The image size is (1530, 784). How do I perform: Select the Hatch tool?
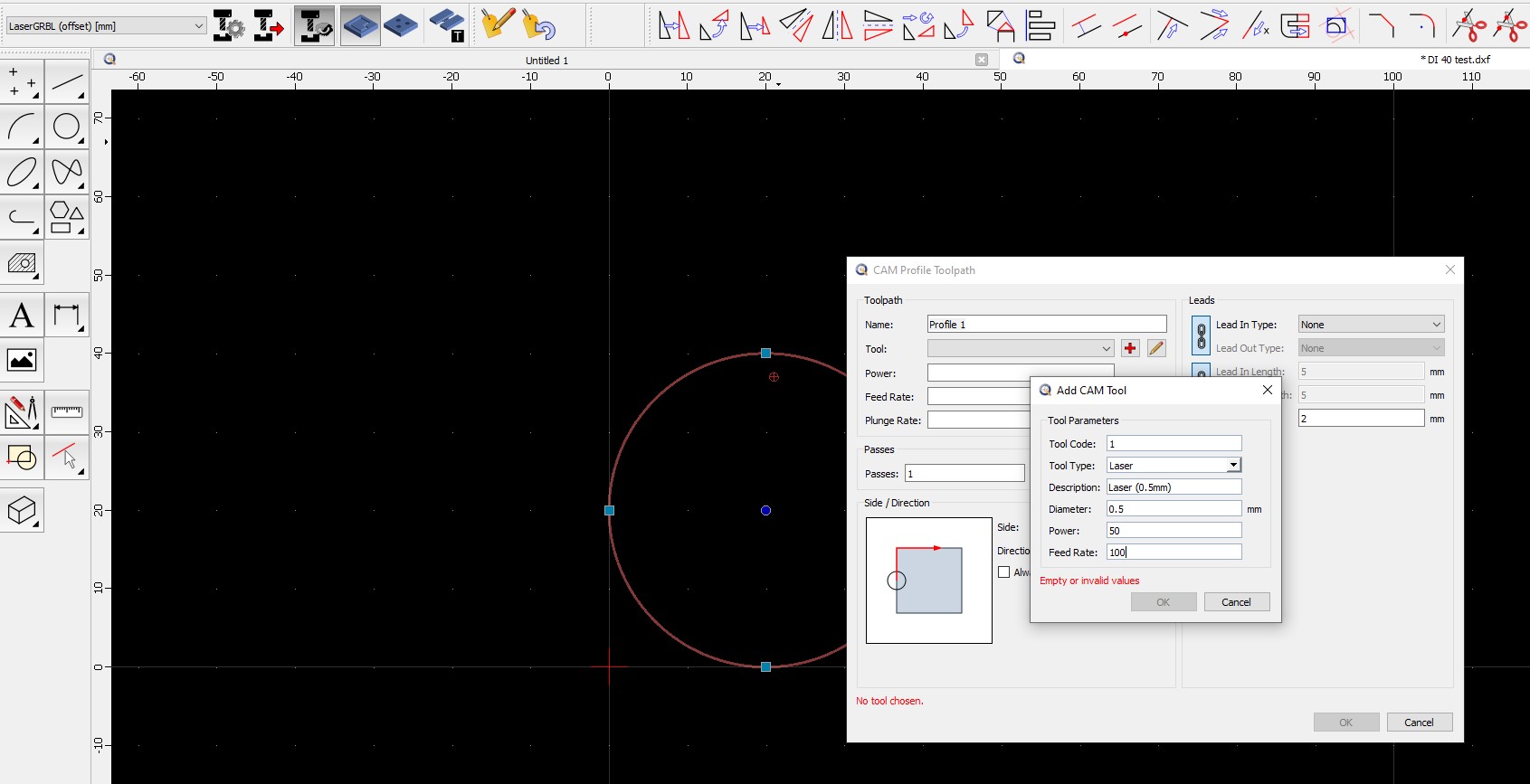22,263
